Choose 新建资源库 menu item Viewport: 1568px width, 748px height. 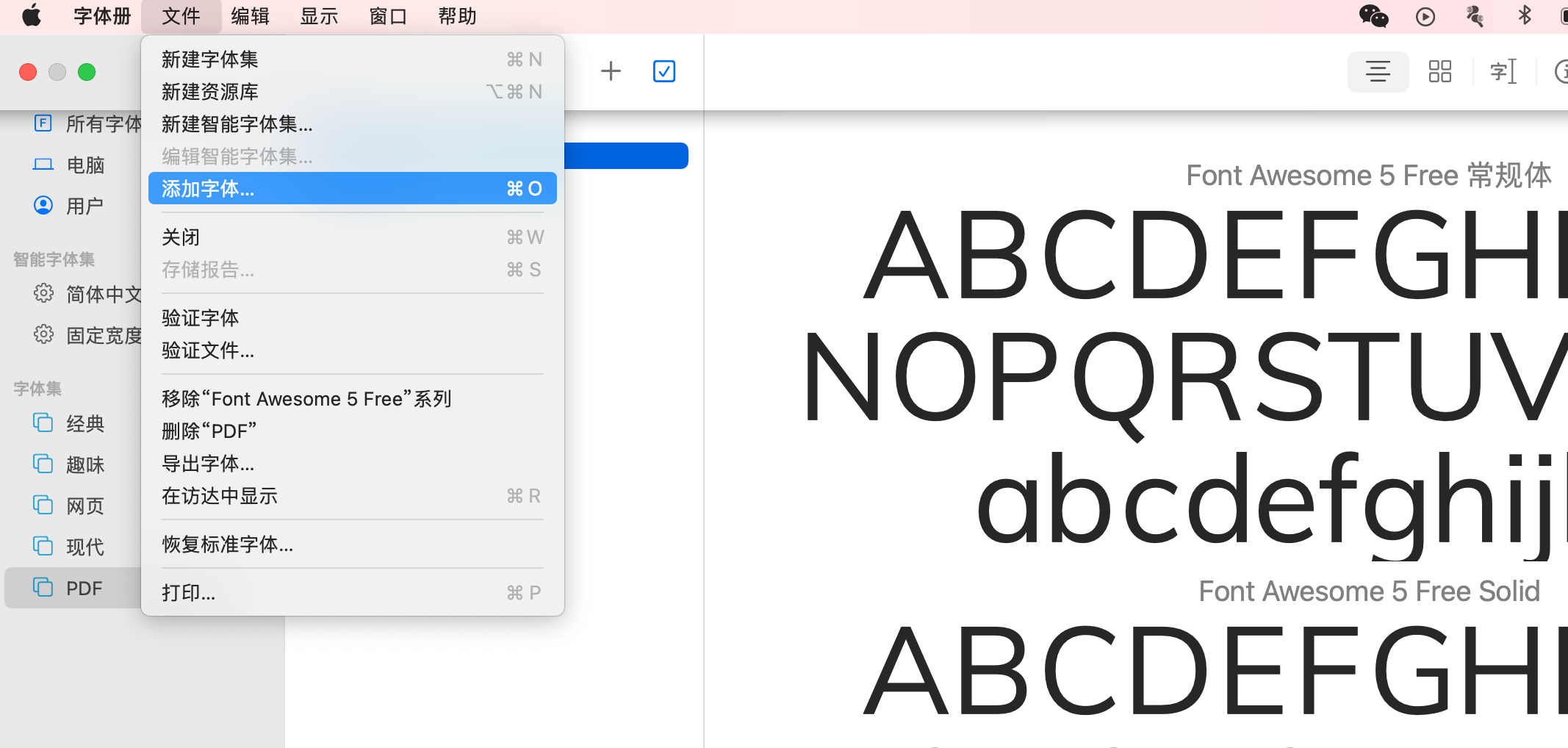(x=352, y=91)
